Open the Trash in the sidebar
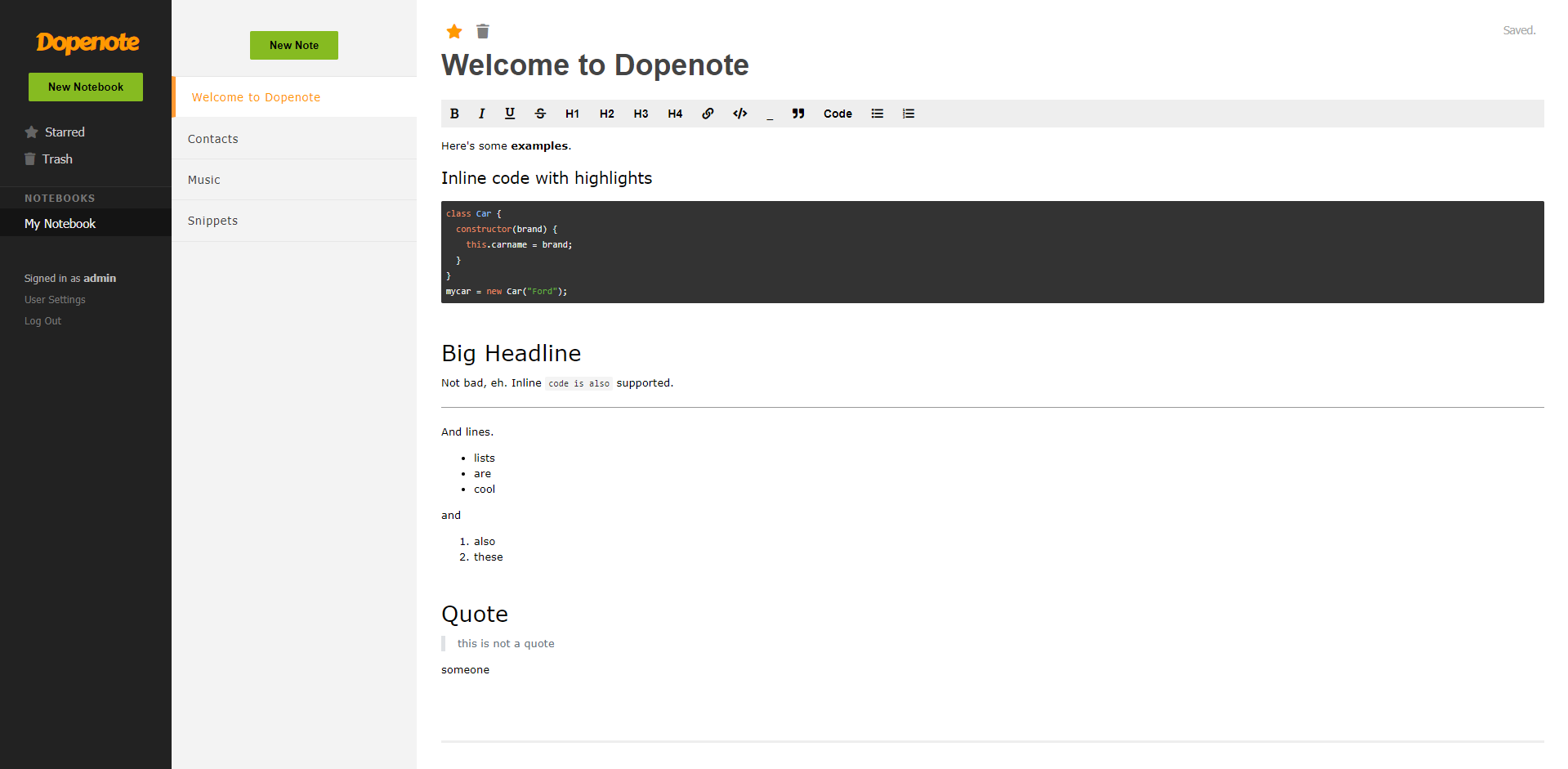 [49, 159]
